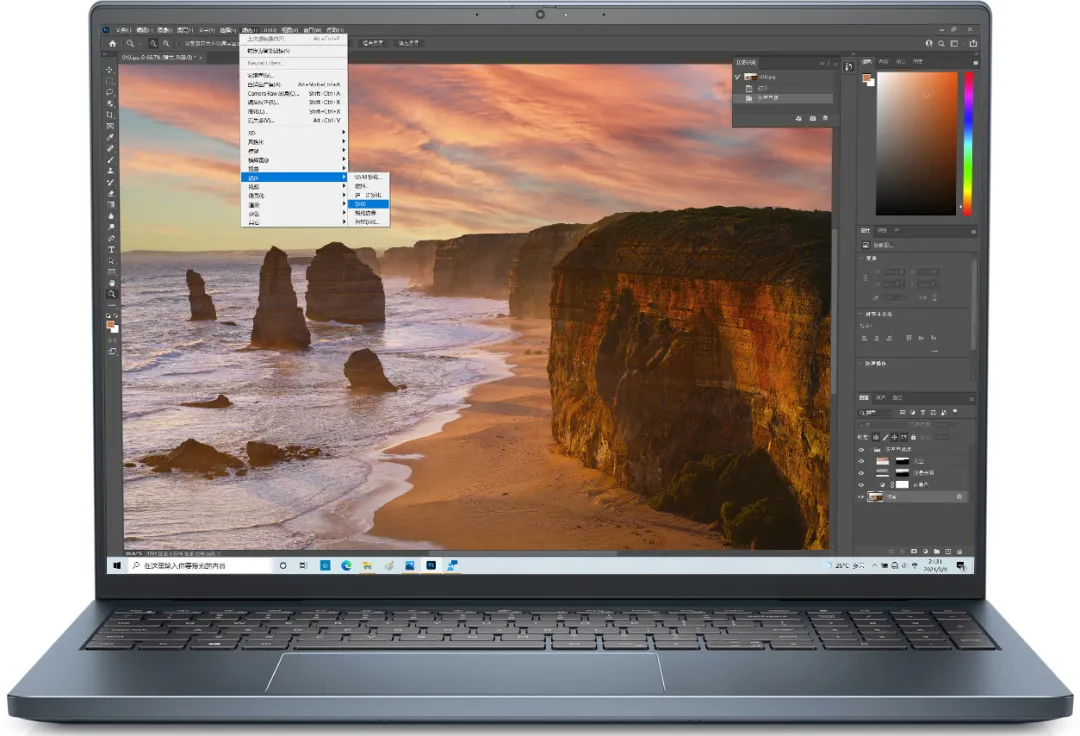Show hidden icons chevron in system tray
This screenshot has width=1080, height=736.
pos(874,565)
